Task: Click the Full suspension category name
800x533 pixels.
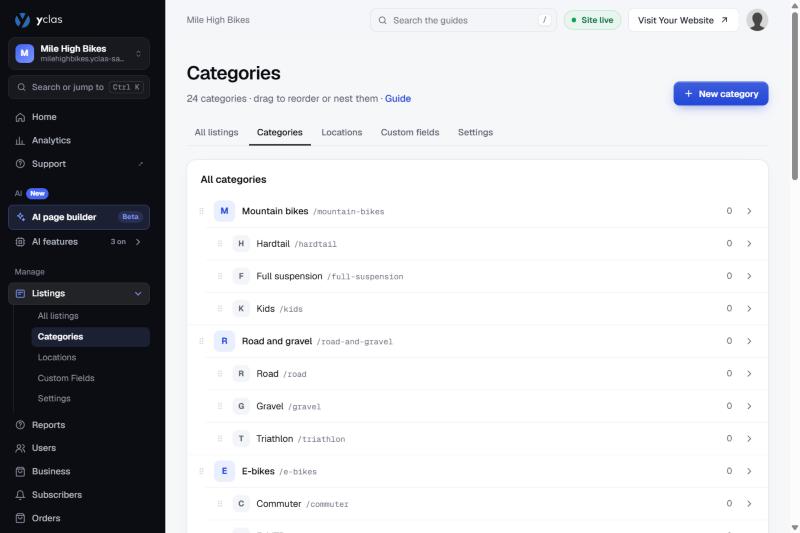Action: click(x=289, y=276)
